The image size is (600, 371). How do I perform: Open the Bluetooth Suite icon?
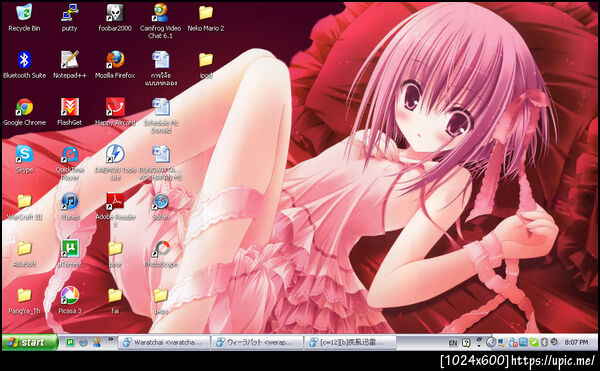point(24,65)
